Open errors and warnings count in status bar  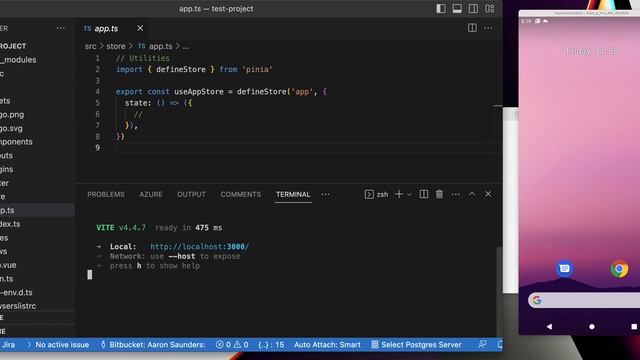click(232, 345)
